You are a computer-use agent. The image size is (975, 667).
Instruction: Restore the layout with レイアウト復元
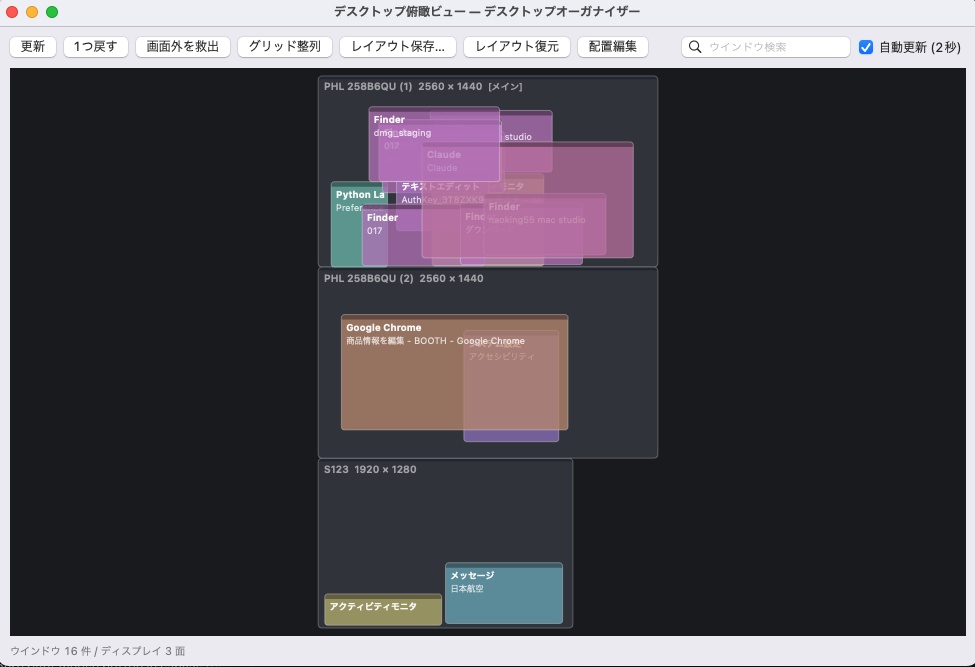517,47
